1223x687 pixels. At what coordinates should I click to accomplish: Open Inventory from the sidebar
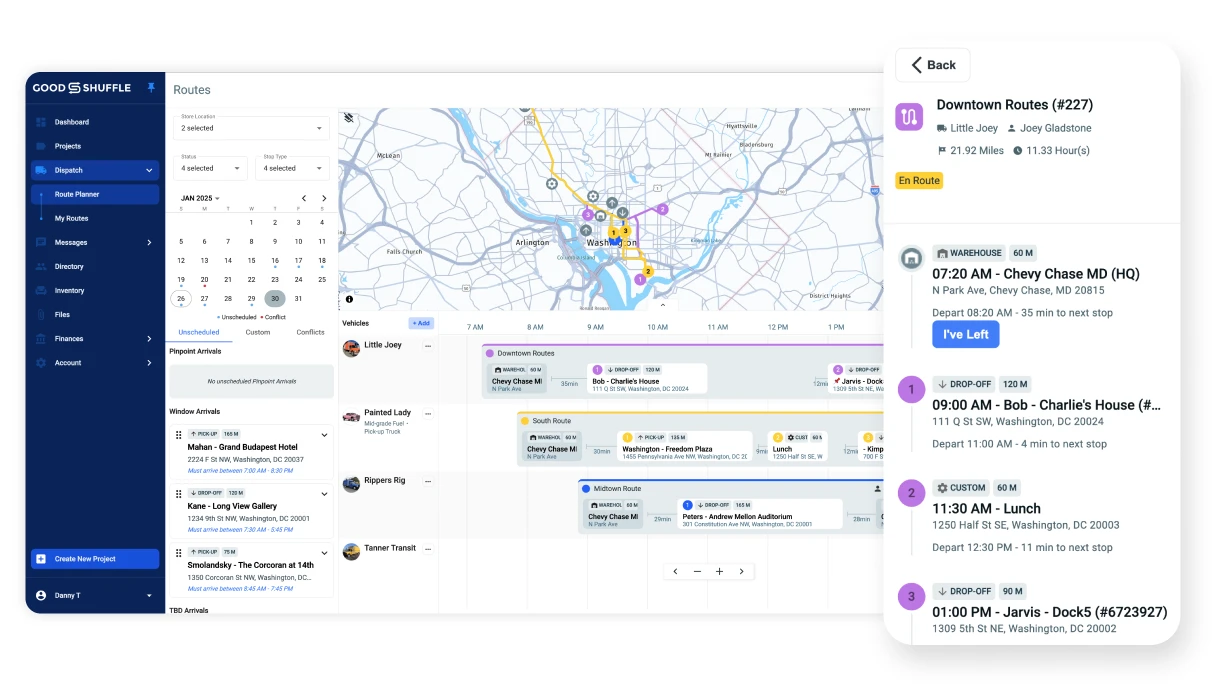tap(70, 290)
